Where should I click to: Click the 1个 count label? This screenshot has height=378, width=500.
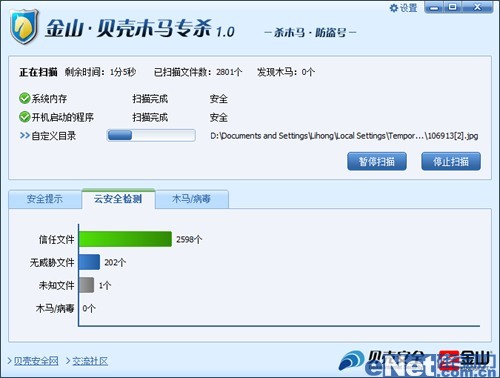(x=105, y=285)
